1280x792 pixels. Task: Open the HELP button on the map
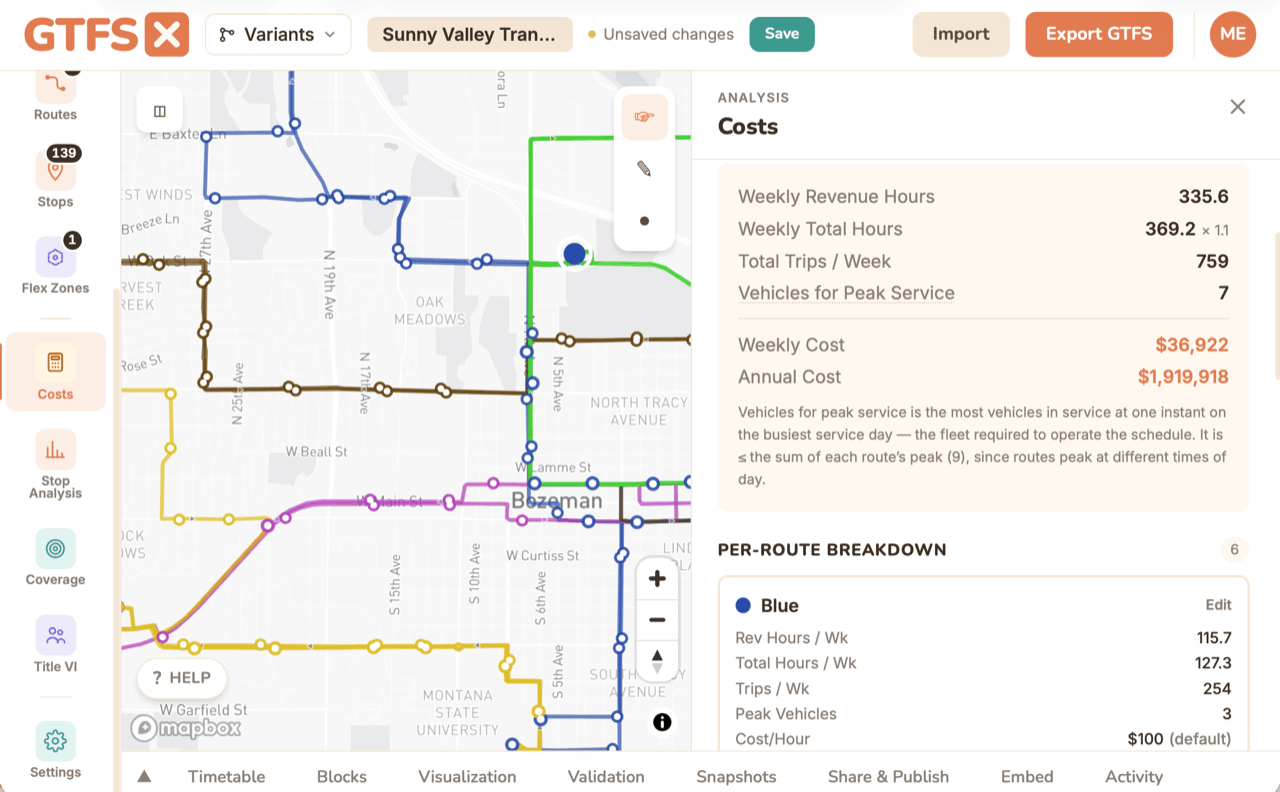click(182, 678)
